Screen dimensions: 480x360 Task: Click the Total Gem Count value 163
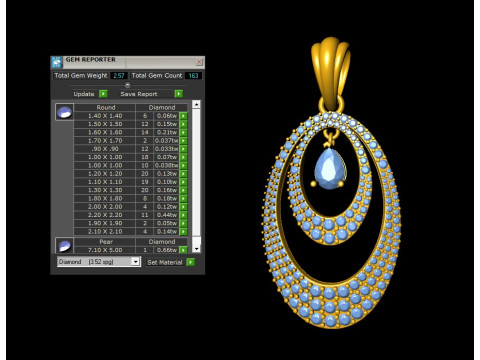193,76
